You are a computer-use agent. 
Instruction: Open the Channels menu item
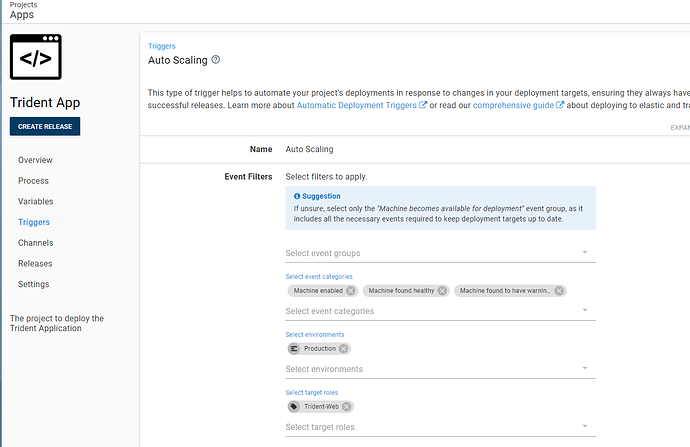(x=36, y=243)
